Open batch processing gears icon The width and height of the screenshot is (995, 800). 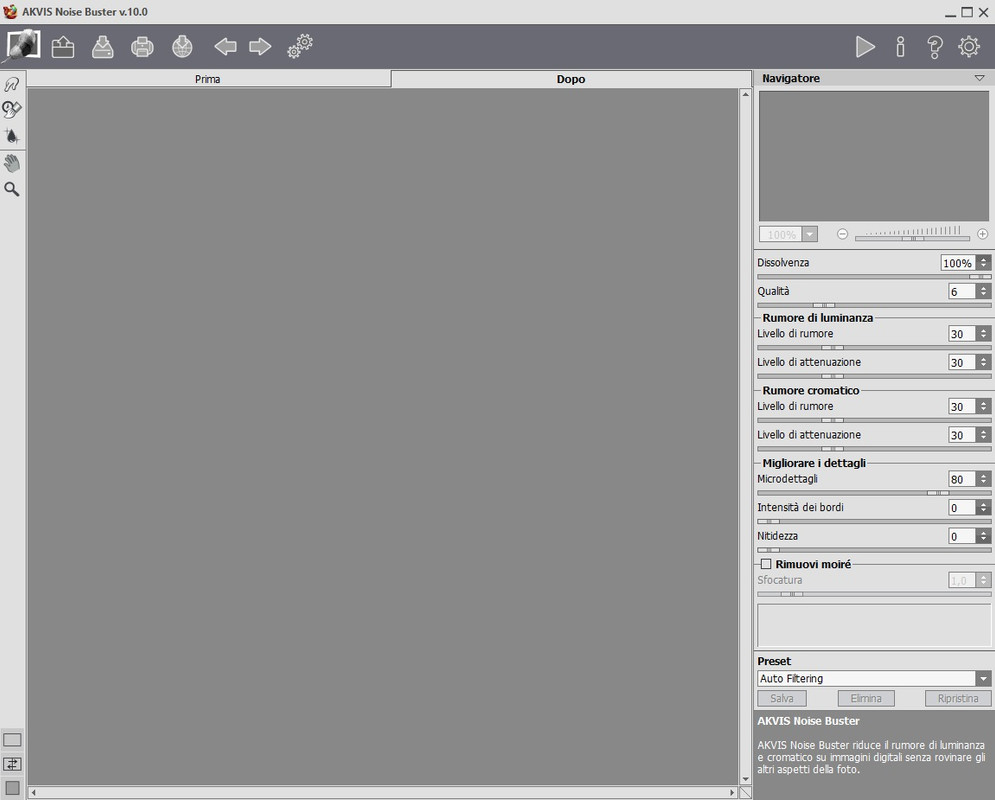[300, 46]
